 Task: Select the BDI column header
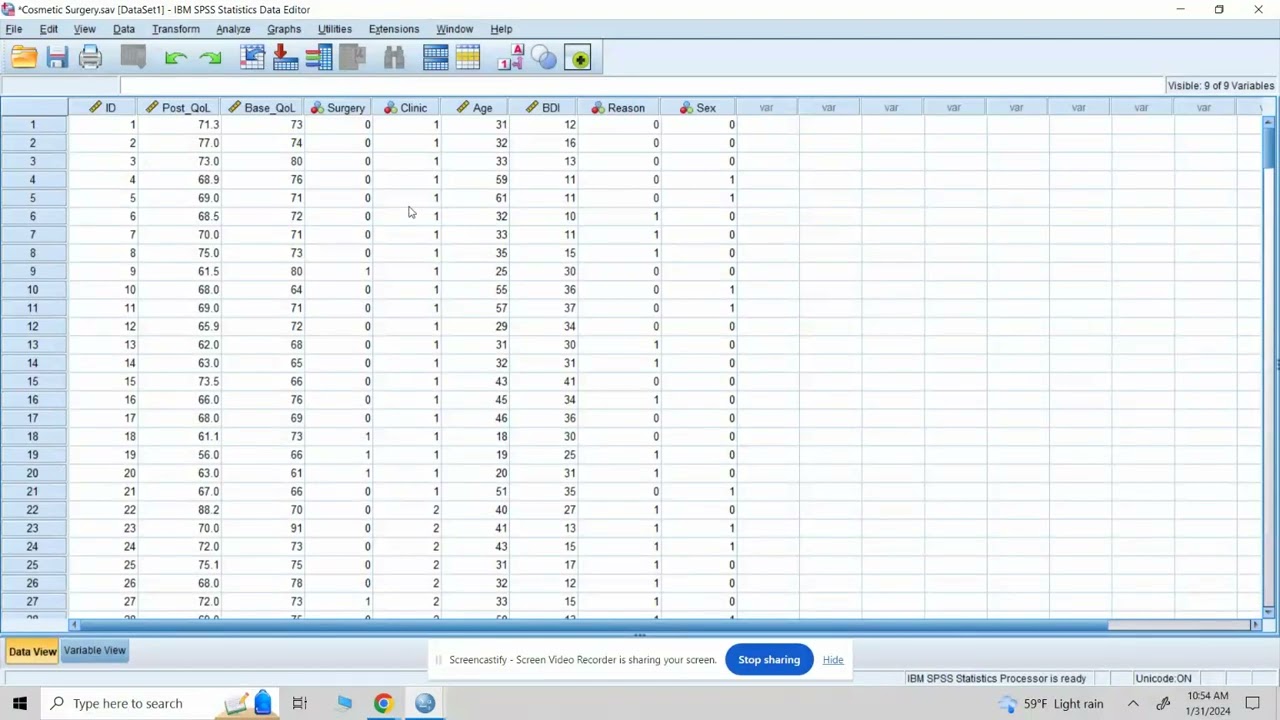click(x=543, y=107)
